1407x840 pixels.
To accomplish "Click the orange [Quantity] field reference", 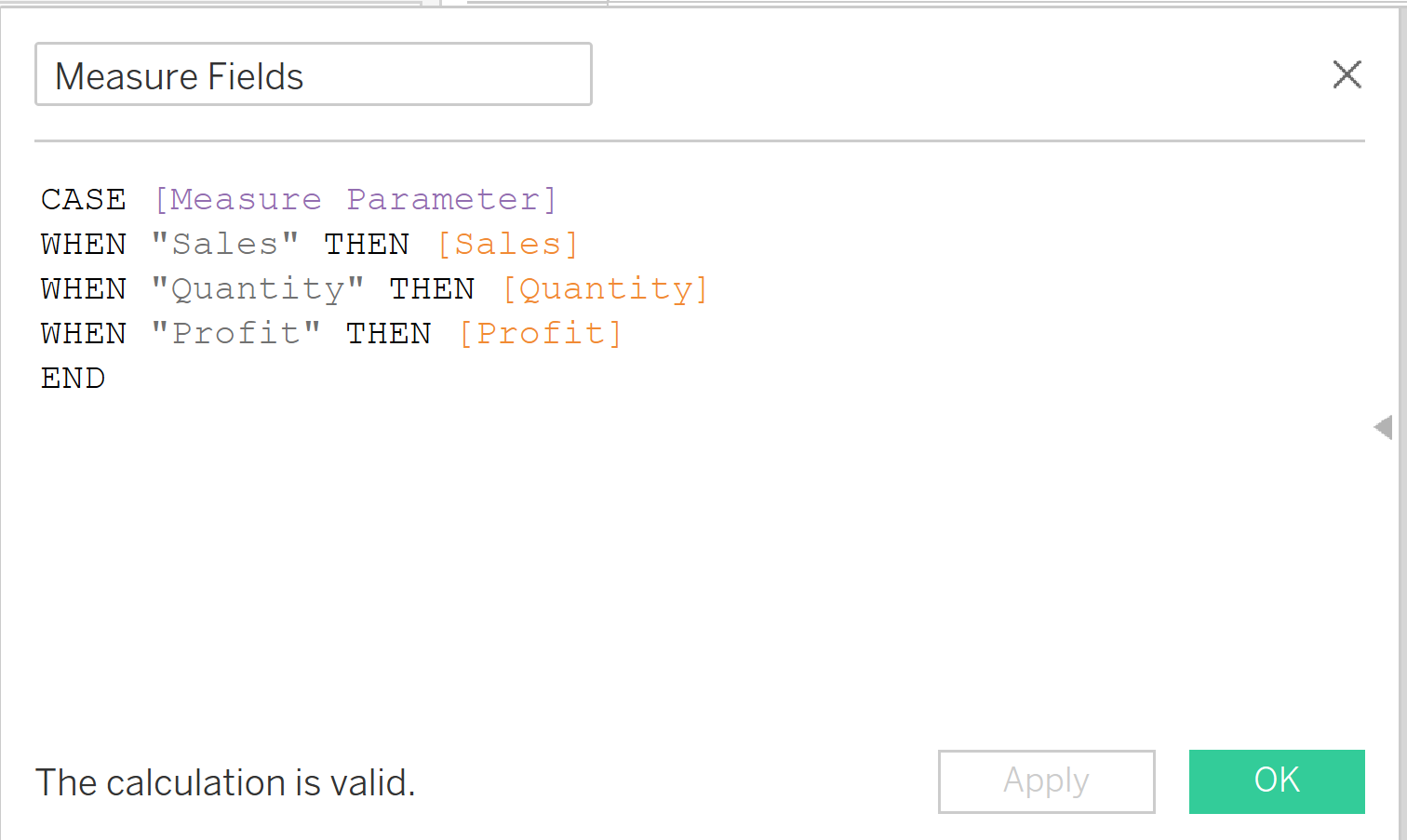I will tap(606, 289).
